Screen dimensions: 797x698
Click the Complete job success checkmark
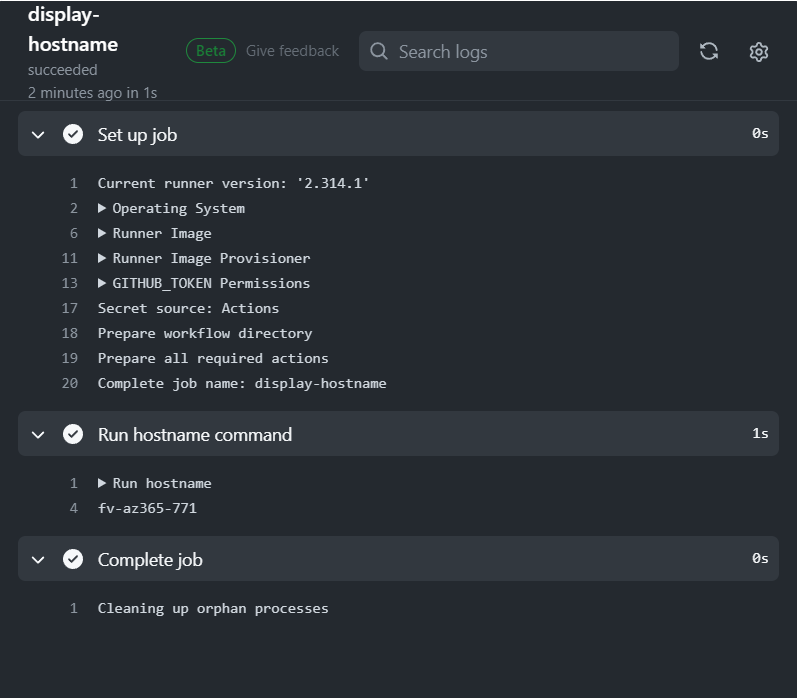pos(73,559)
